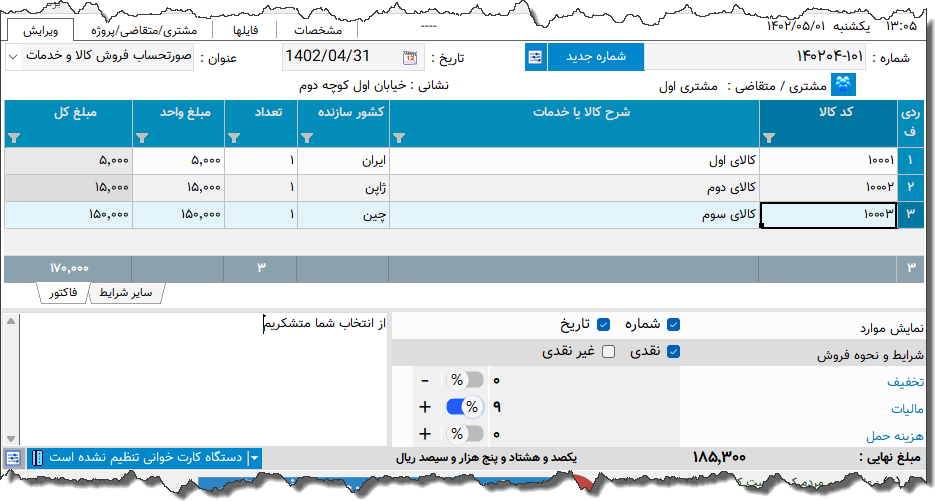Viewport: 935px width, 501px height.
Task: Open the مشتری/متقاضی/پروژه tab
Action: 144,30
